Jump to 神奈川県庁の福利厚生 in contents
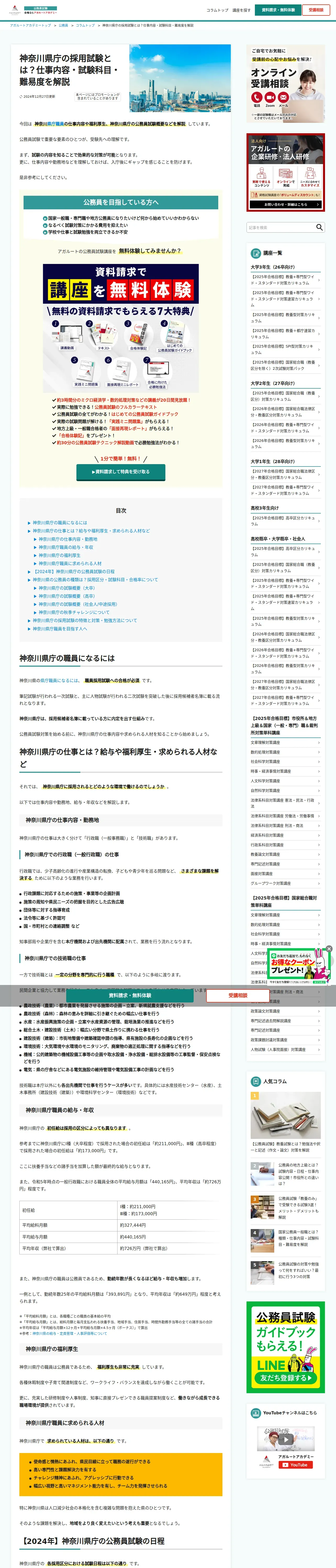This screenshot has width=336, height=1568. [x=59, y=555]
